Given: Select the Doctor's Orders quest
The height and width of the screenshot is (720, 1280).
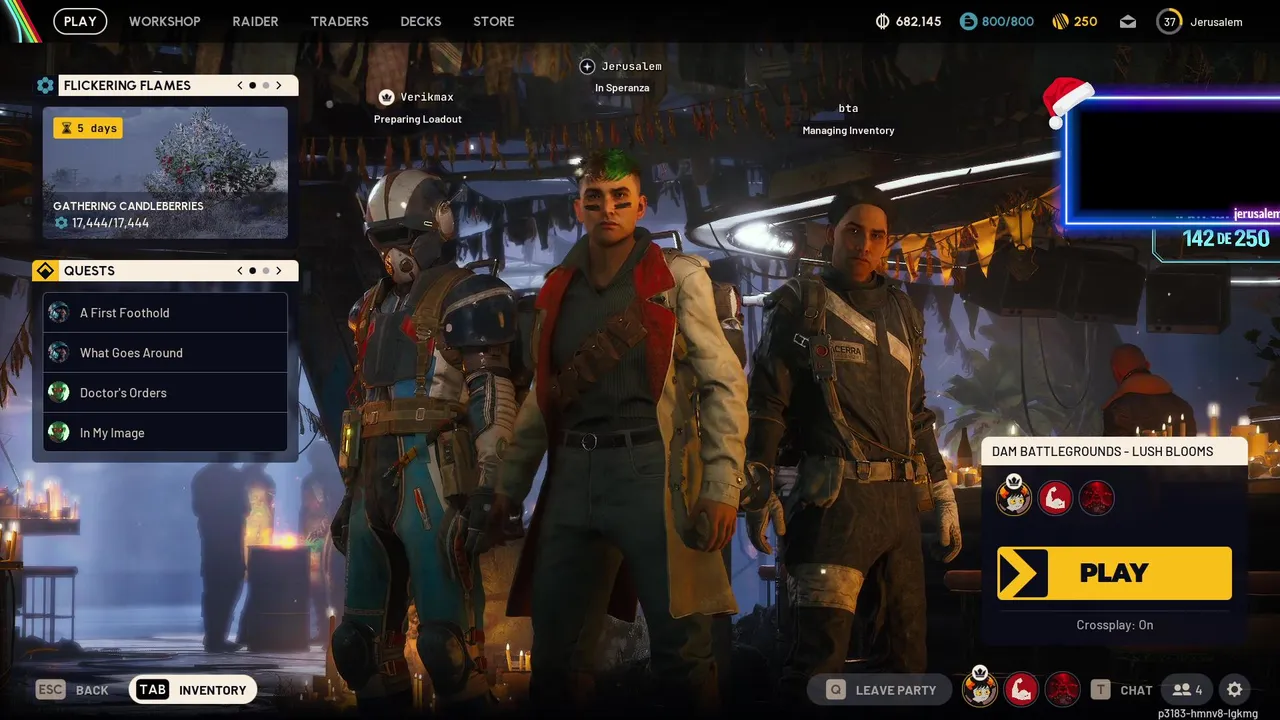Looking at the screenshot, I should pos(165,393).
